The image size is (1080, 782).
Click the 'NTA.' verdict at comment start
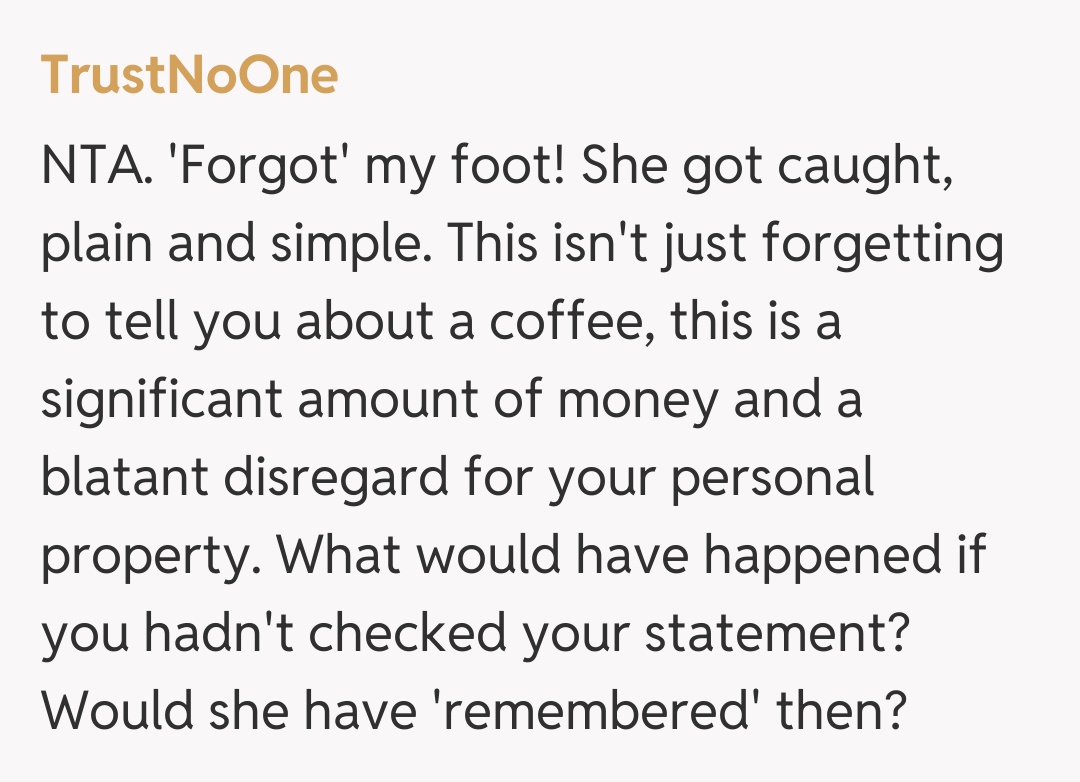click(x=98, y=166)
